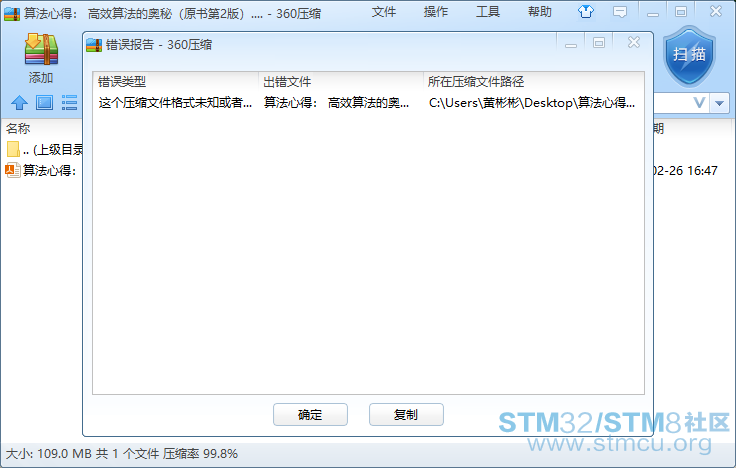The height and width of the screenshot is (468, 736).
Task: Select error text 这个压缩文件格式未知或者...
Action: [176, 103]
